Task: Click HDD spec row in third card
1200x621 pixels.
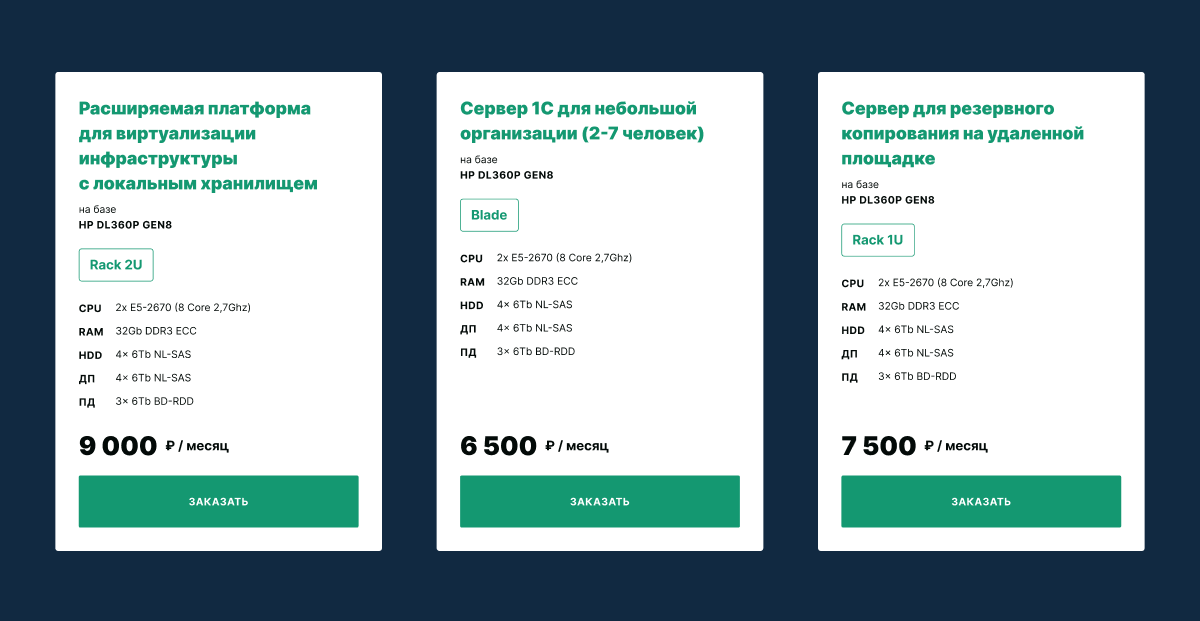Action: pyautogui.click(x=897, y=330)
